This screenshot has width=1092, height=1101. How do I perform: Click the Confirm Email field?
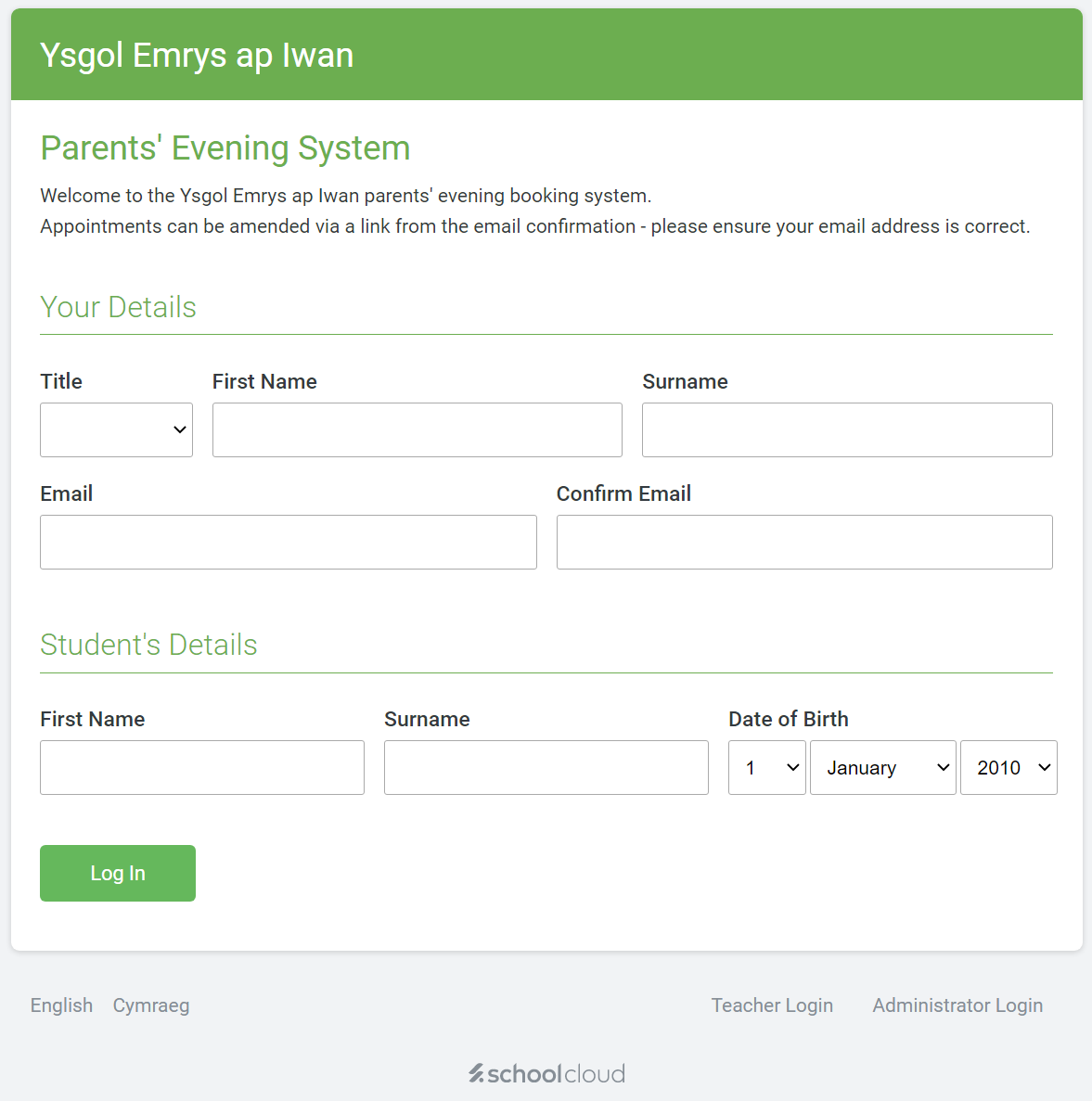pos(803,542)
